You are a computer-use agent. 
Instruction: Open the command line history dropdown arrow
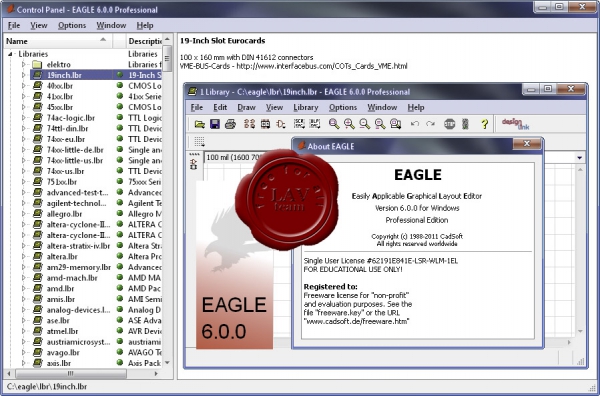click(579, 158)
